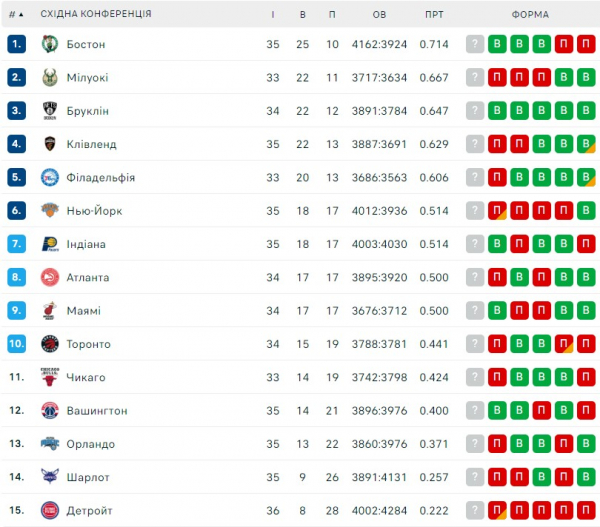This screenshot has width=600, height=527.
Task: Click the Chicago Bulls logo icon
Action: pyautogui.click(x=50, y=377)
